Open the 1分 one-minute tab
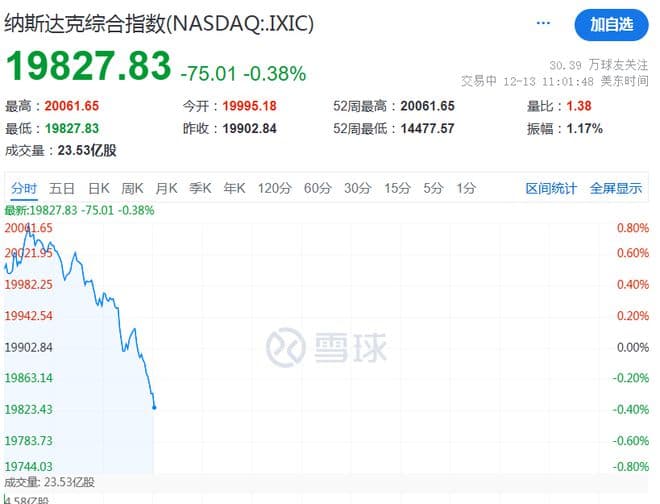The height and width of the screenshot is (504, 660). coord(466,188)
